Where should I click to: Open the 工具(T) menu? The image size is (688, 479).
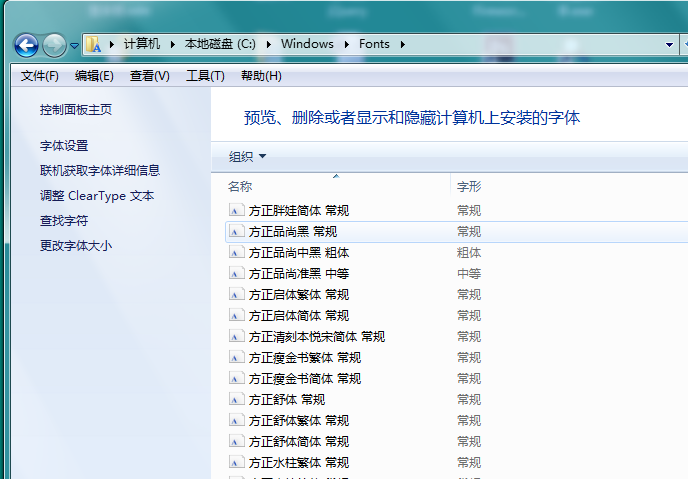tap(205, 76)
